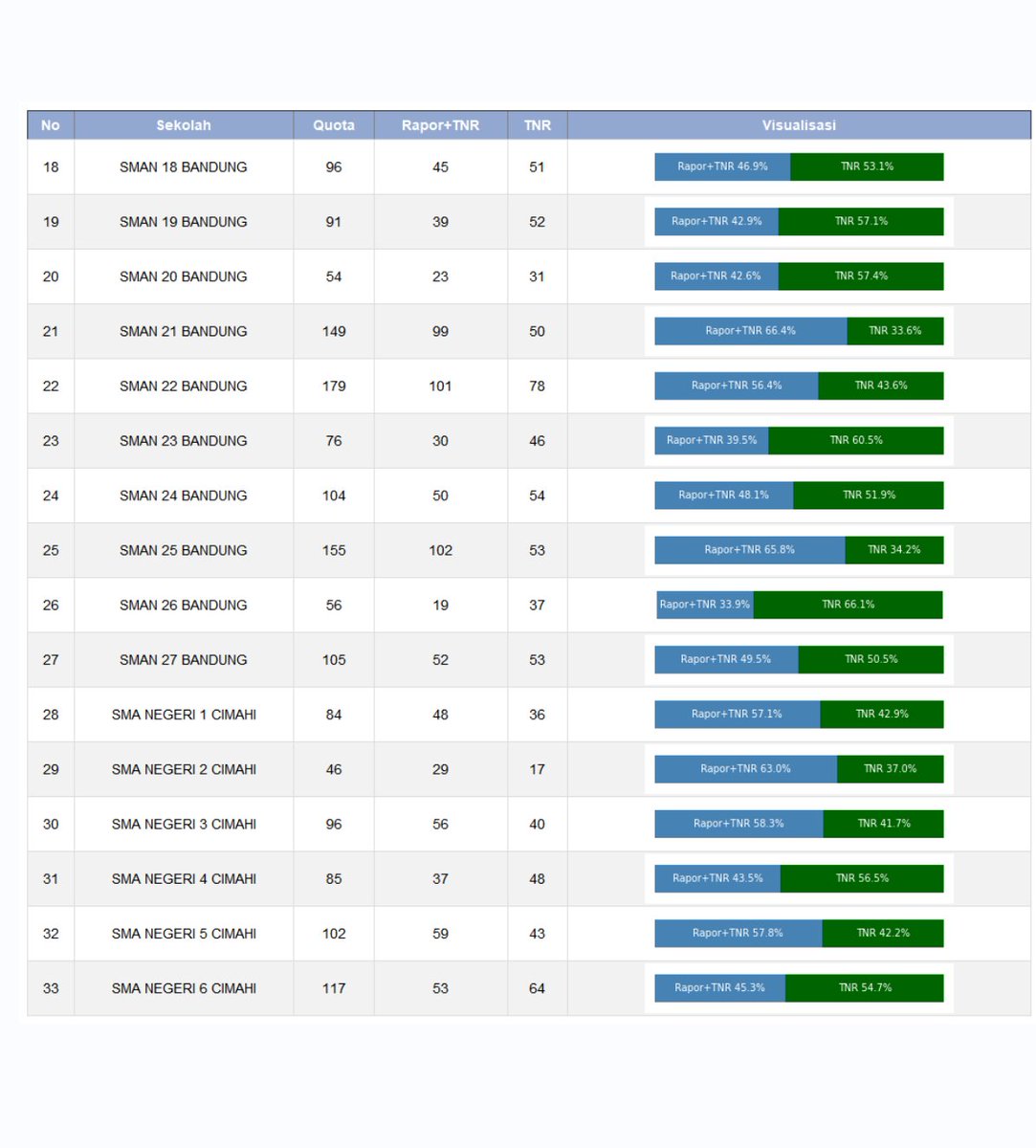
Task: Click the blue Rapor+TNR 66.4% bar segment
Action: point(751,331)
